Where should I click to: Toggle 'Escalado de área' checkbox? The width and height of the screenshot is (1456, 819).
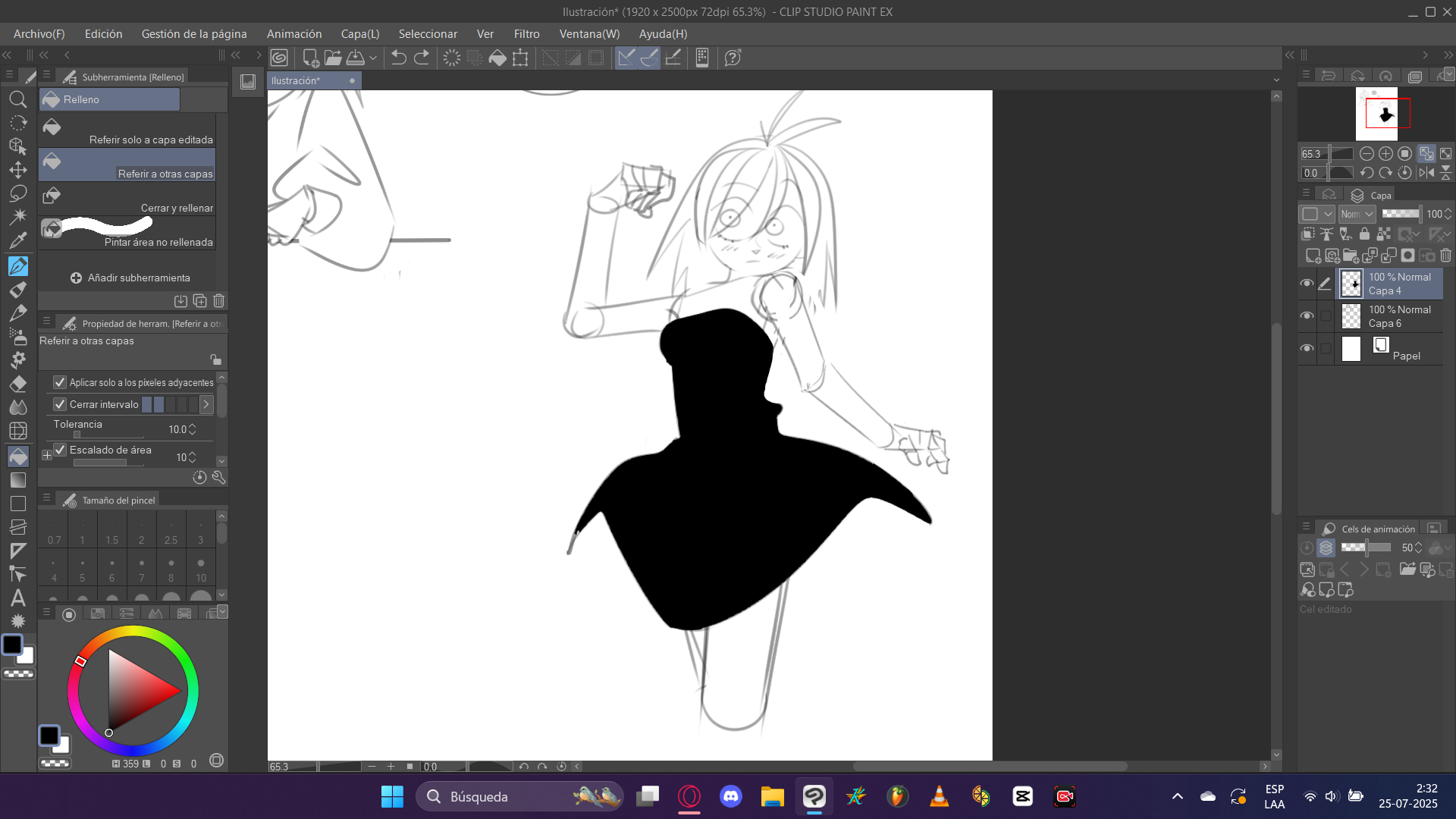(x=60, y=450)
